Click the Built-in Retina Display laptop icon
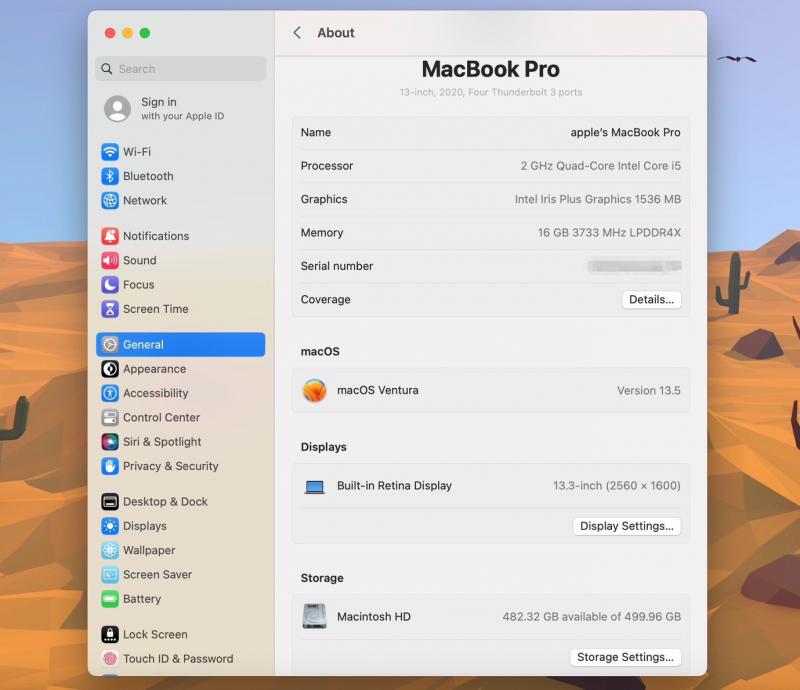The image size is (800, 690). point(314,486)
